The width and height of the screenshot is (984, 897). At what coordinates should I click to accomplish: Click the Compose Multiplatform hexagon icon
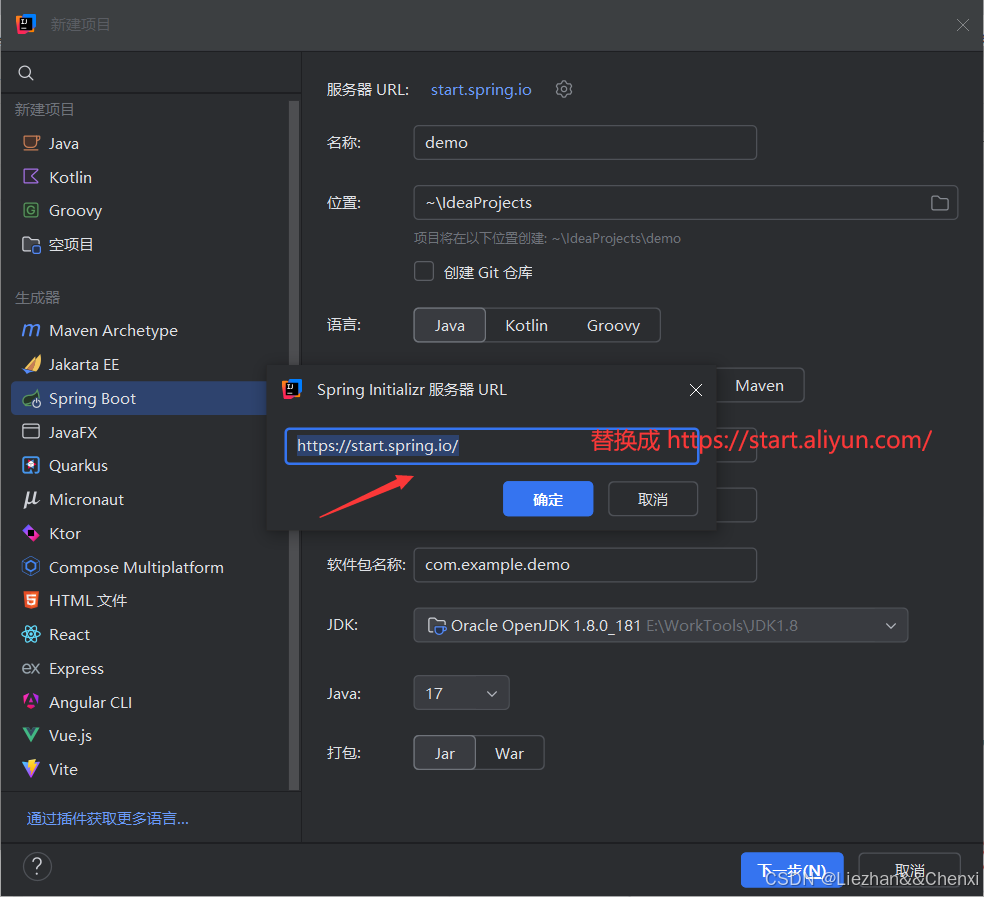(31, 567)
